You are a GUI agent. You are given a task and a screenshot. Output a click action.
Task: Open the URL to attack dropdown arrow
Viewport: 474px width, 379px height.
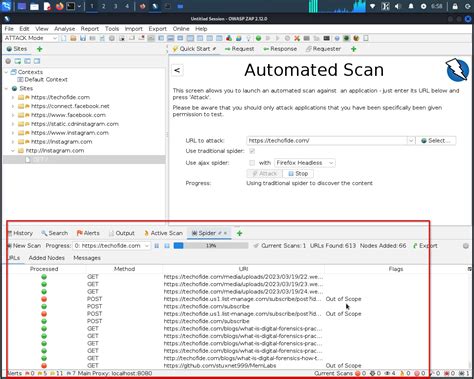pyautogui.click(x=411, y=141)
